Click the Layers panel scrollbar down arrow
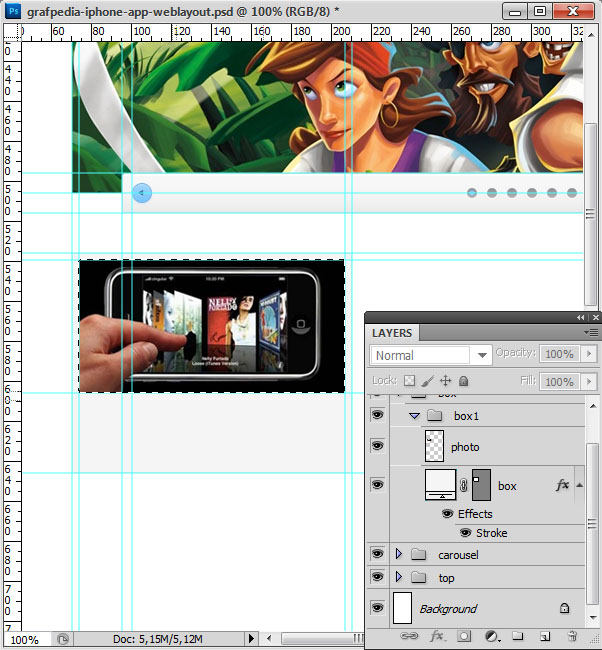This screenshot has width=602, height=650. (593, 618)
